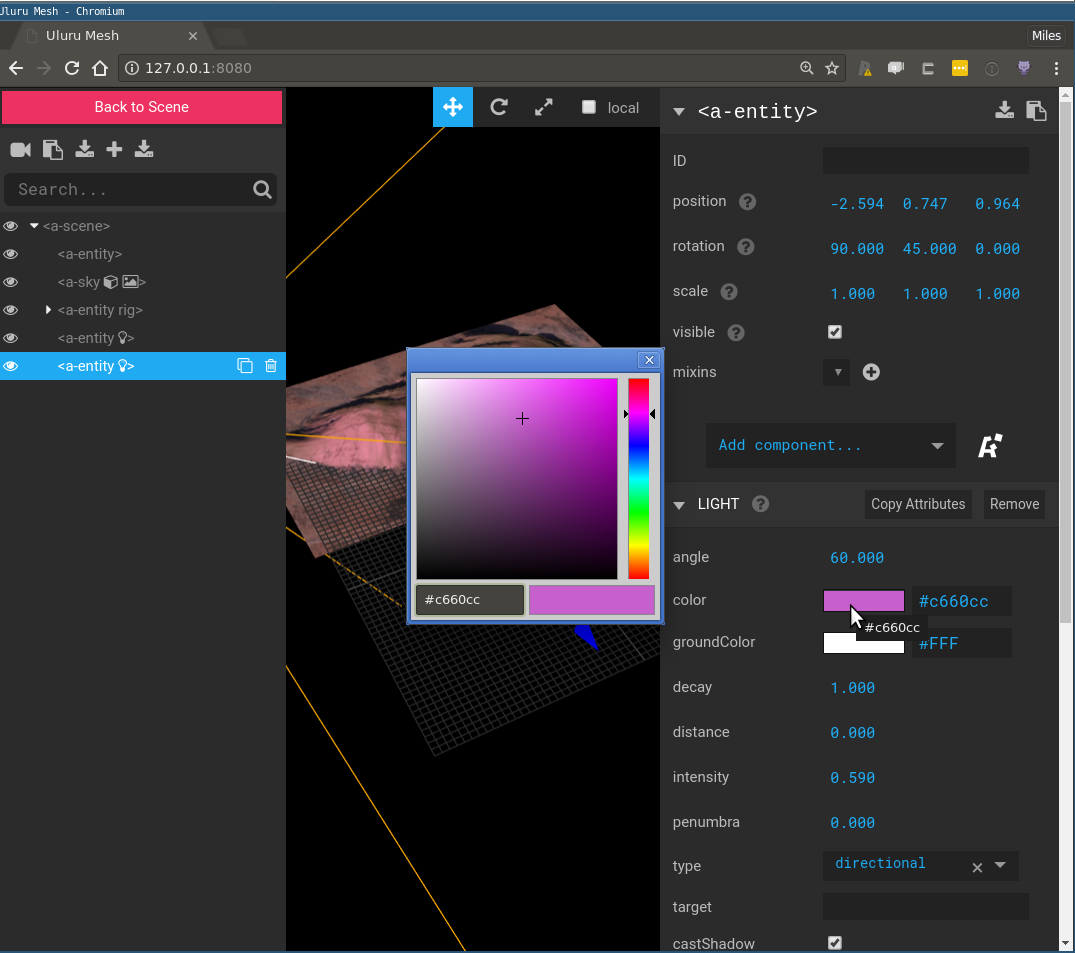Select the rotate gizmo tool
This screenshot has height=953, width=1075.
(x=498, y=107)
